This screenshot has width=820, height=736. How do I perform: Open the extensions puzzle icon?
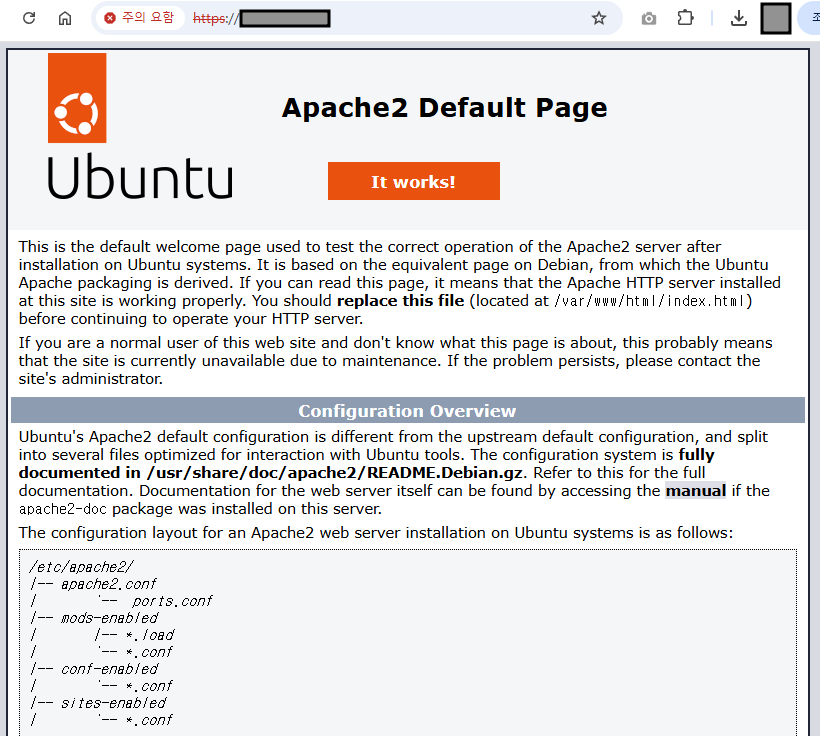[x=685, y=18]
